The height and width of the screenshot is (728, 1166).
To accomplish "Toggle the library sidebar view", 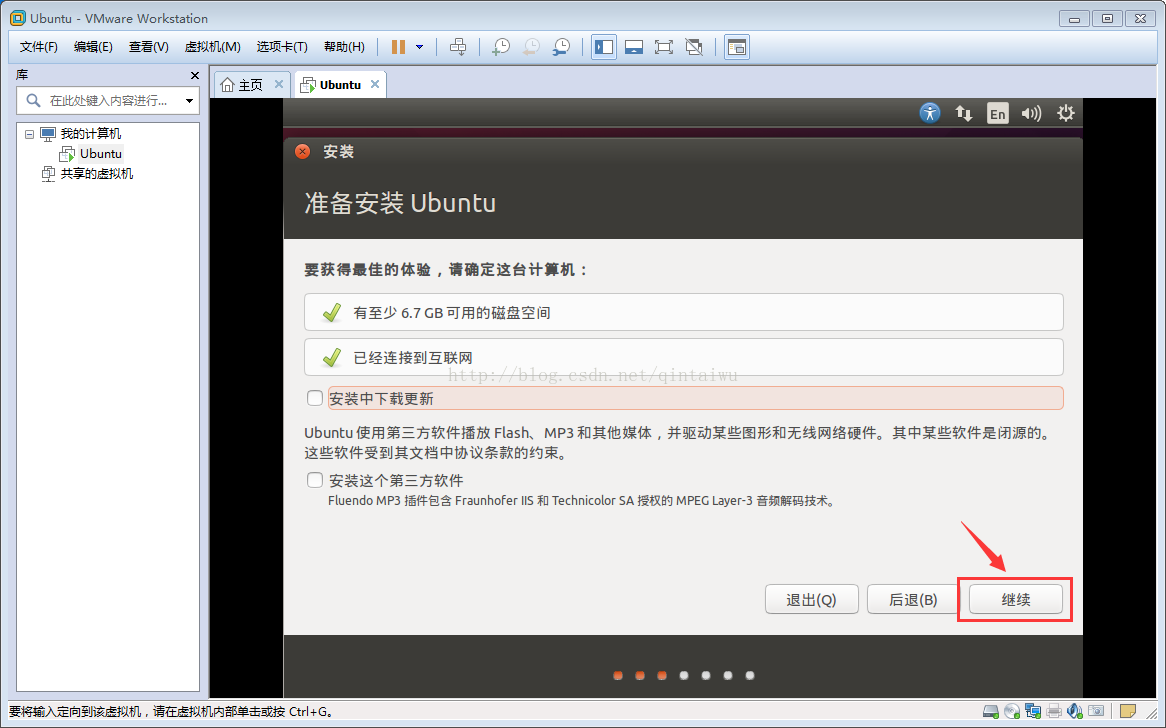I will [604, 47].
